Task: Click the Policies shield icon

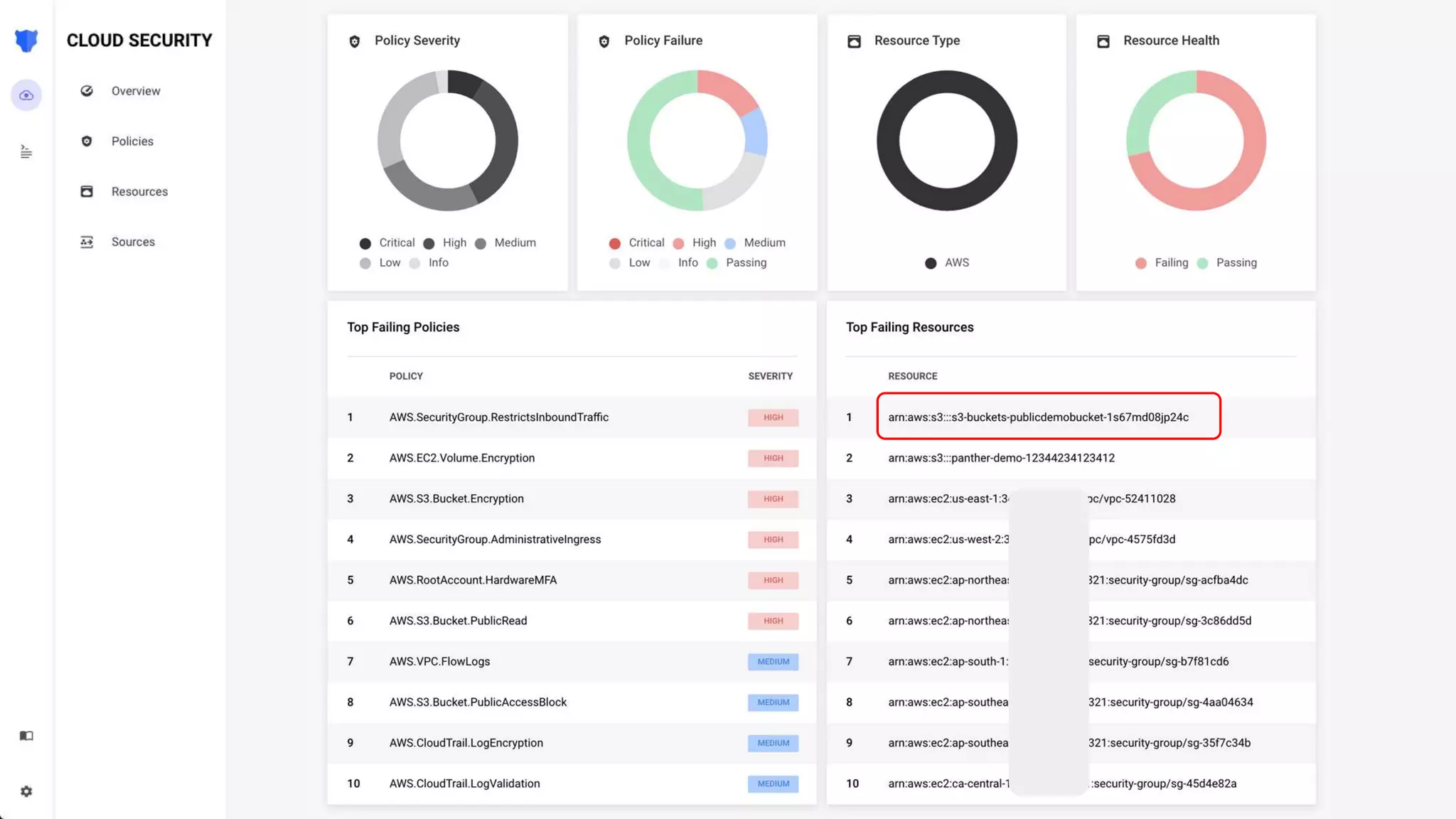Action: point(87,141)
